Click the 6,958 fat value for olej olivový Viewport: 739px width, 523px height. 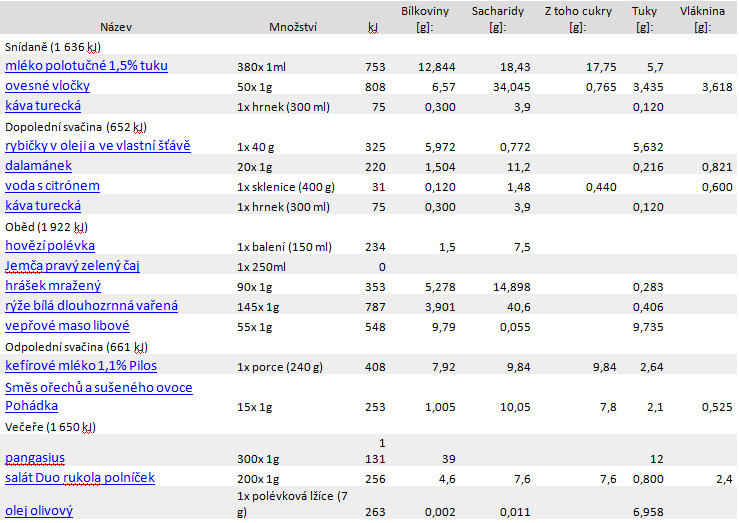[x=648, y=512]
